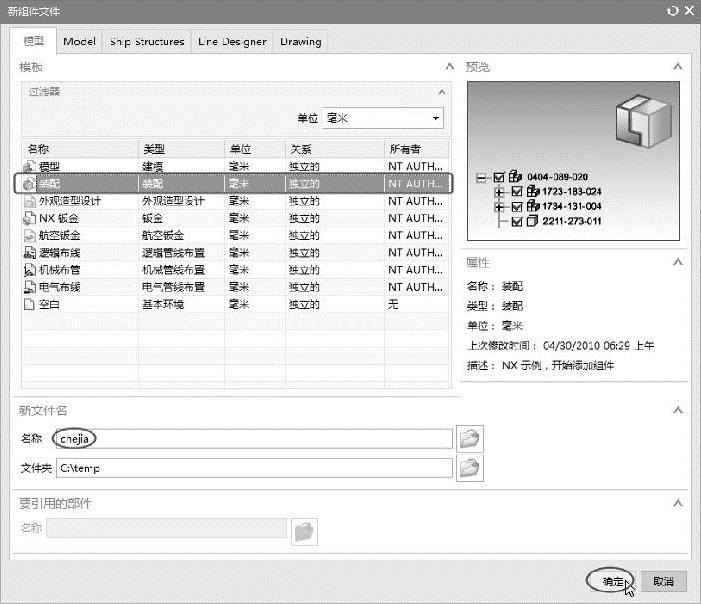The height and width of the screenshot is (604, 701).
Task: Switch to the Model tab
Action: [x=80, y=42]
